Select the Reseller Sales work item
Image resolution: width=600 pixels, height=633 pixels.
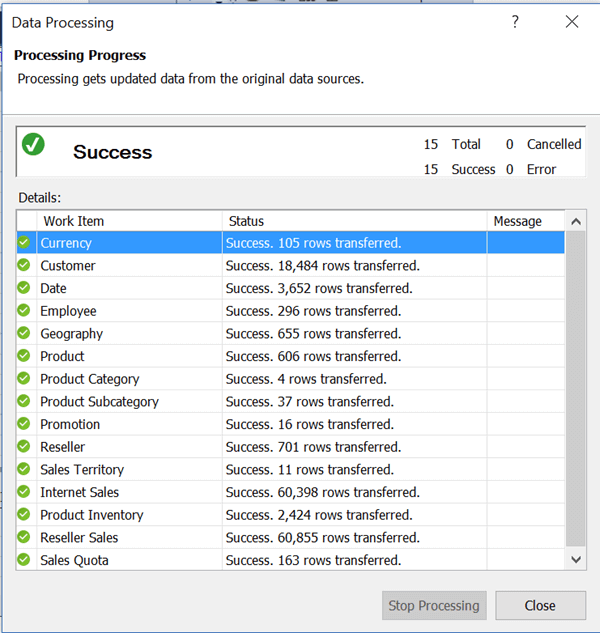tap(291, 537)
